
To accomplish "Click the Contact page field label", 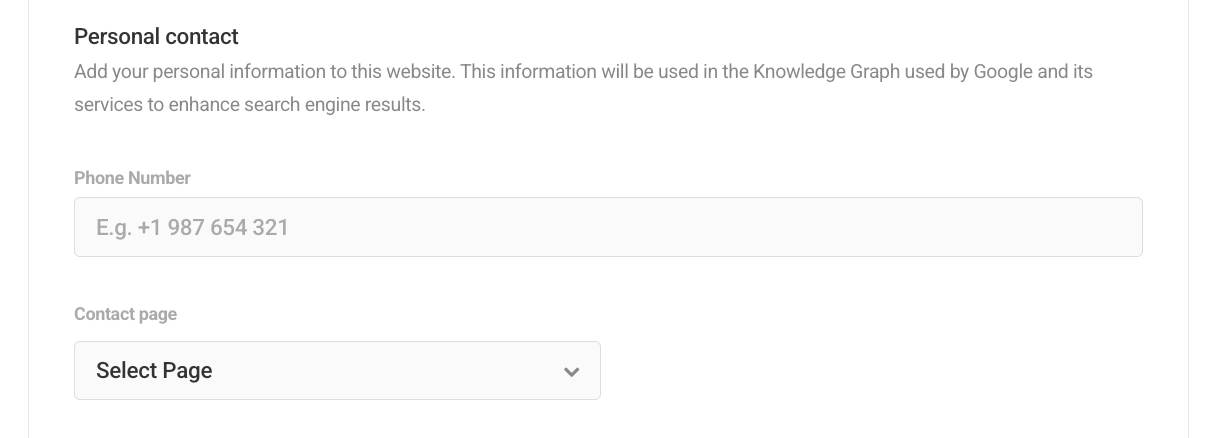I will click(125, 314).
